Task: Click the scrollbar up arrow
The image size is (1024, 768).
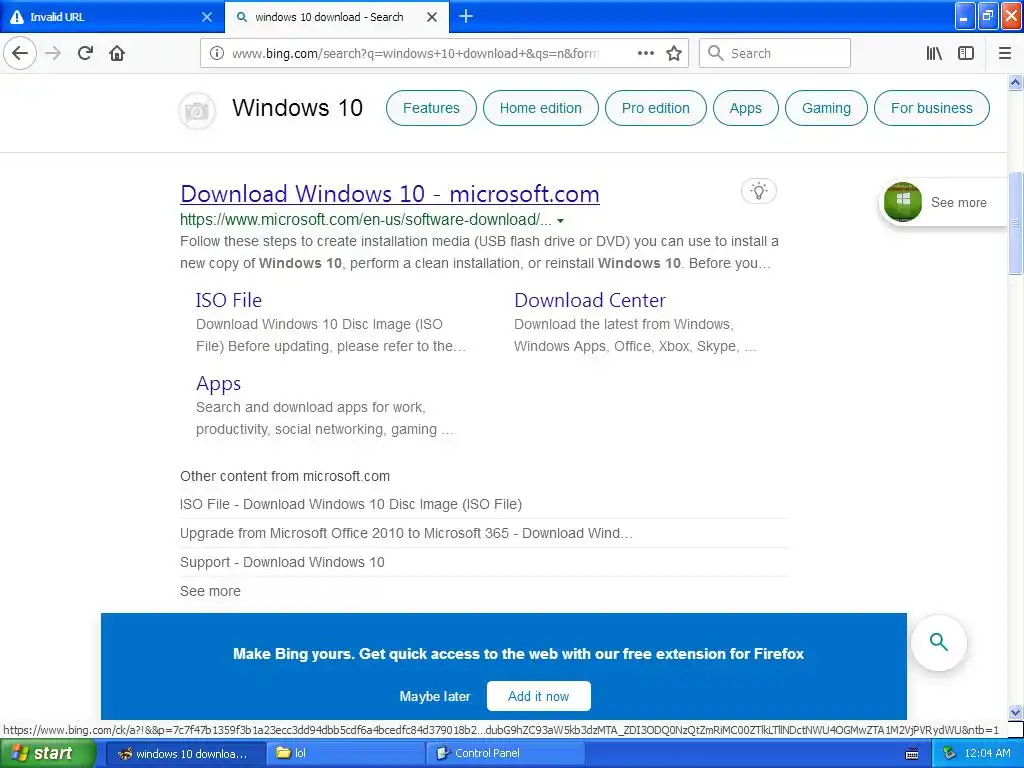Action: [x=1015, y=82]
